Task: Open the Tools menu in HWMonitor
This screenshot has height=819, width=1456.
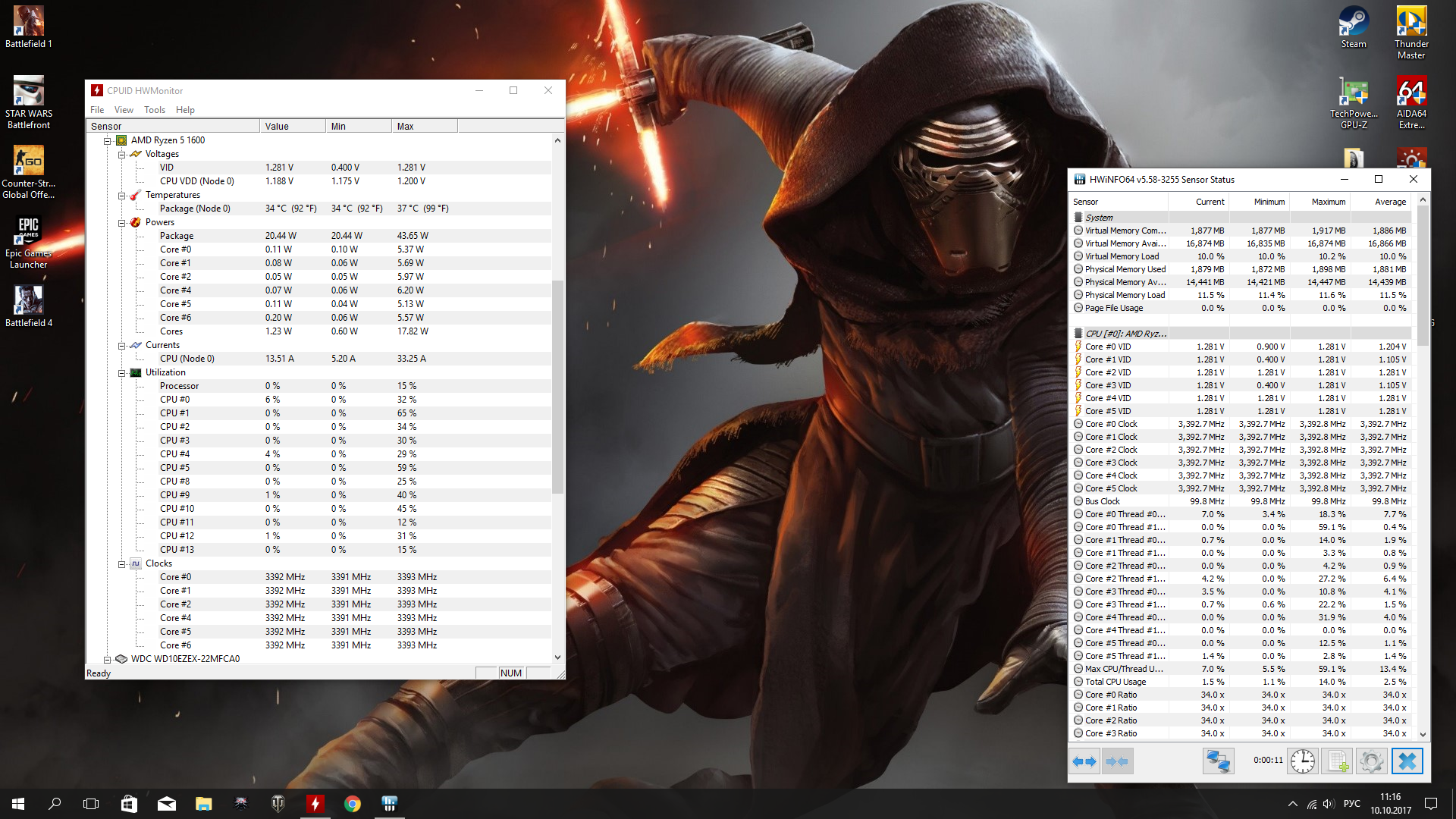Action: tap(154, 110)
